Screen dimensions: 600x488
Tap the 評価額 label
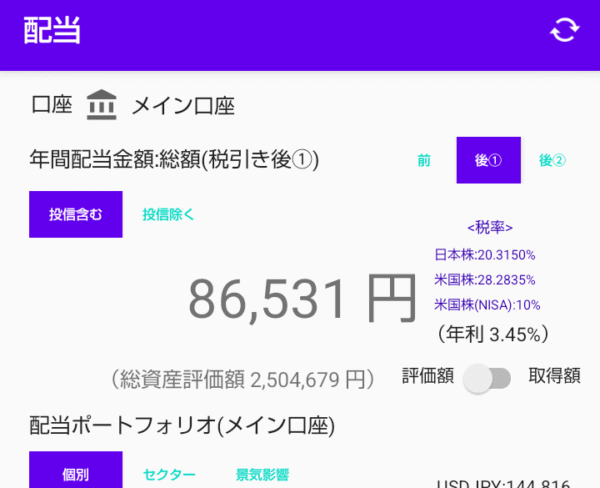point(428,376)
